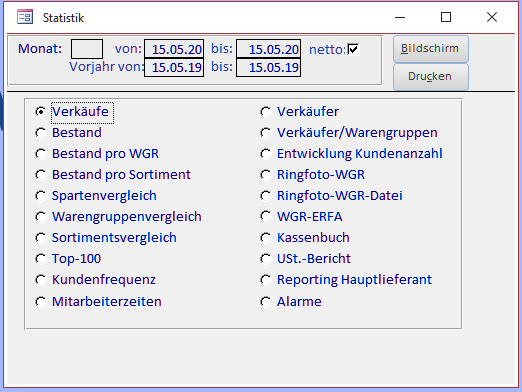Click the Vorjahr bis date field
The width and height of the screenshot is (522, 392).
click(268, 67)
